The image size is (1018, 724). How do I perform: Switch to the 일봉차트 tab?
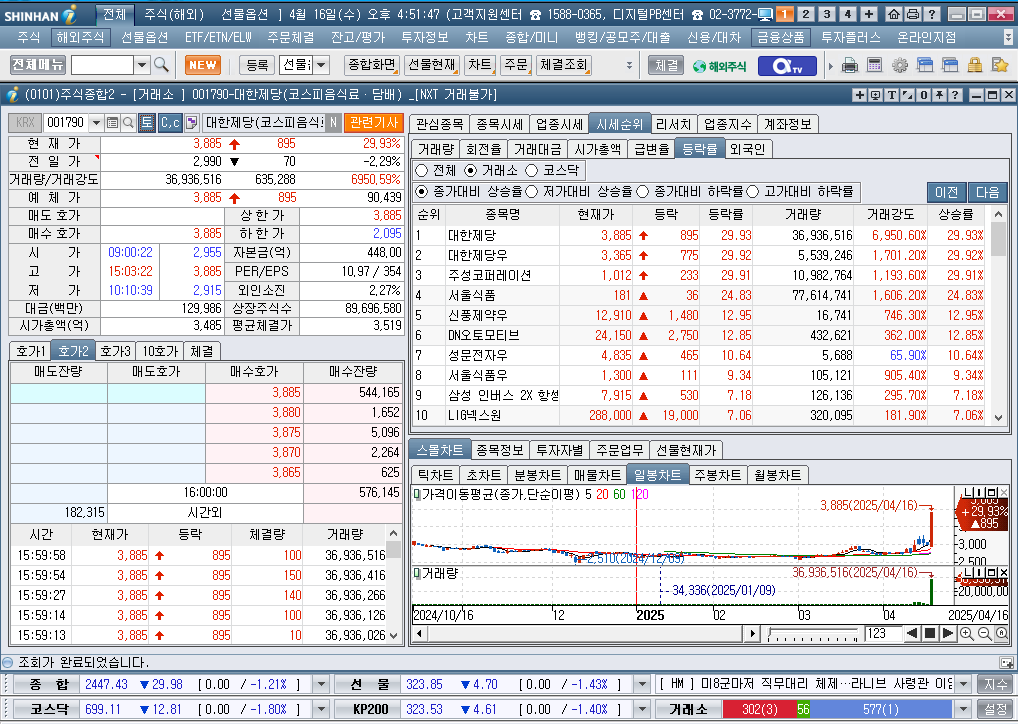(x=657, y=475)
